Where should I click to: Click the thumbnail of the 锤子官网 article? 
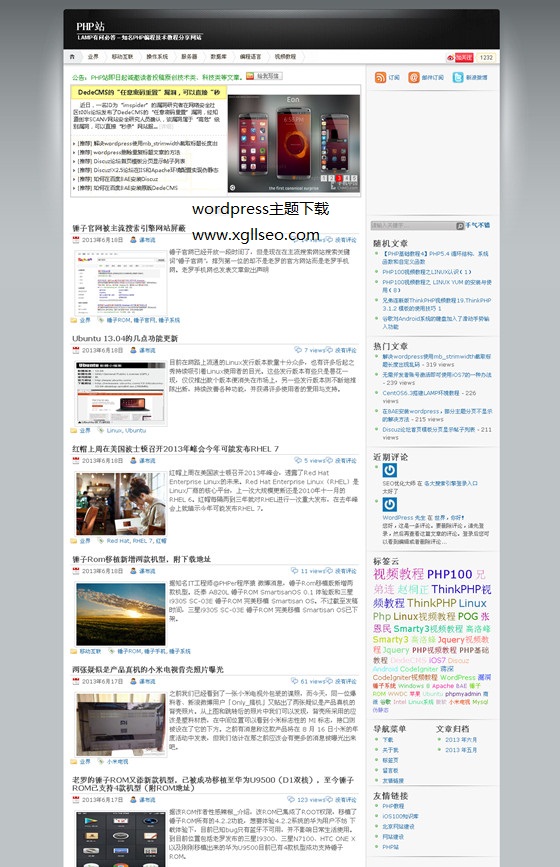click(121, 283)
